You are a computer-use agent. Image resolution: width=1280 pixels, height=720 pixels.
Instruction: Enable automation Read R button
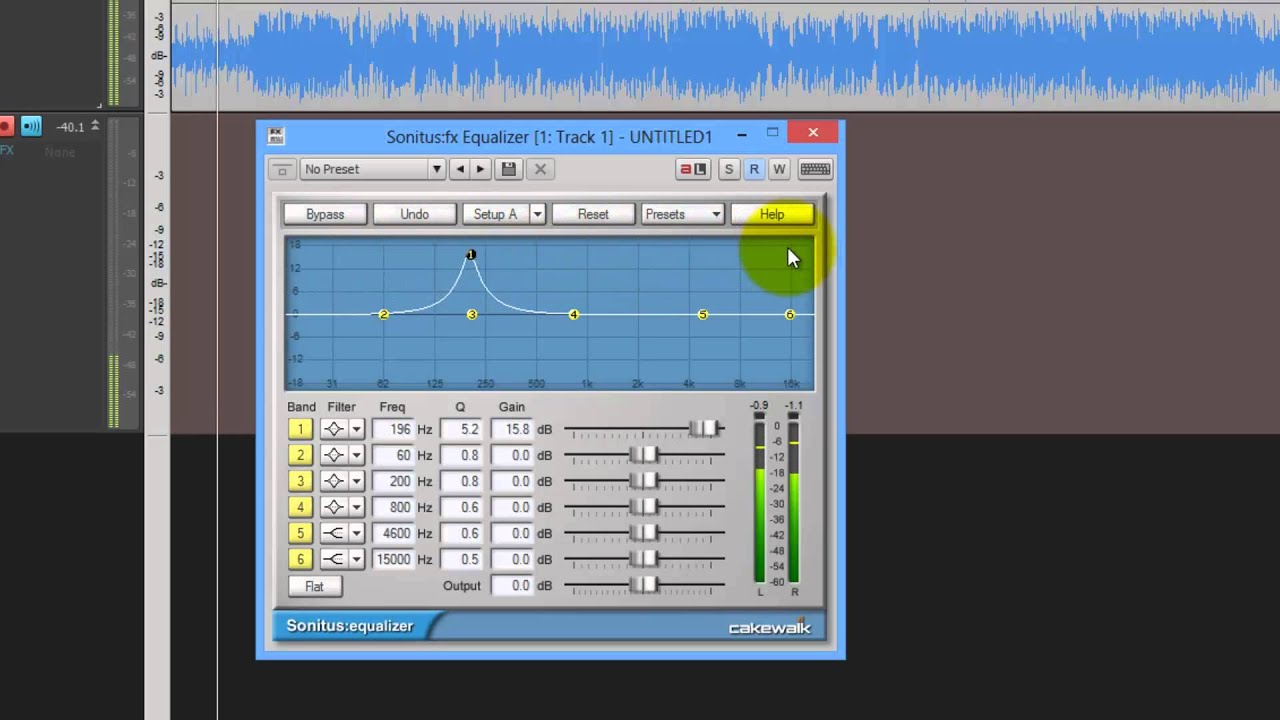click(x=754, y=169)
